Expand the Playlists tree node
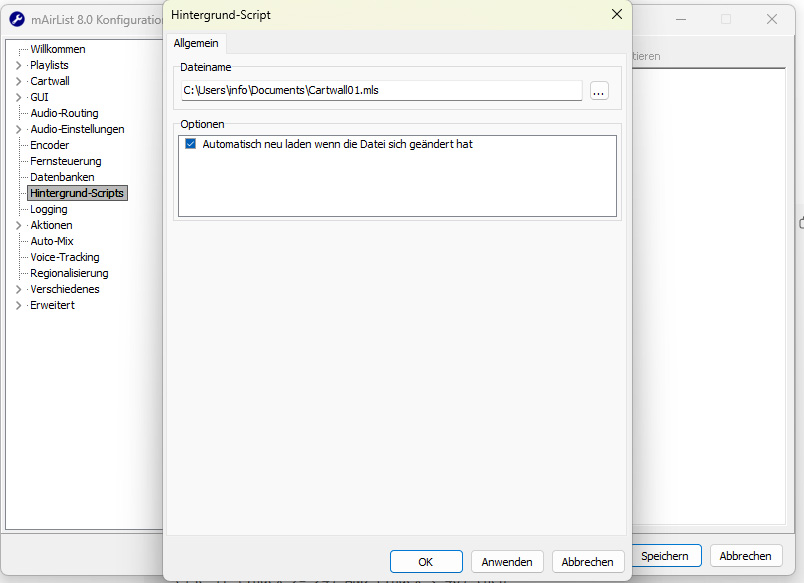The height and width of the screenshot is (583, 804). [x=18, y=65]
